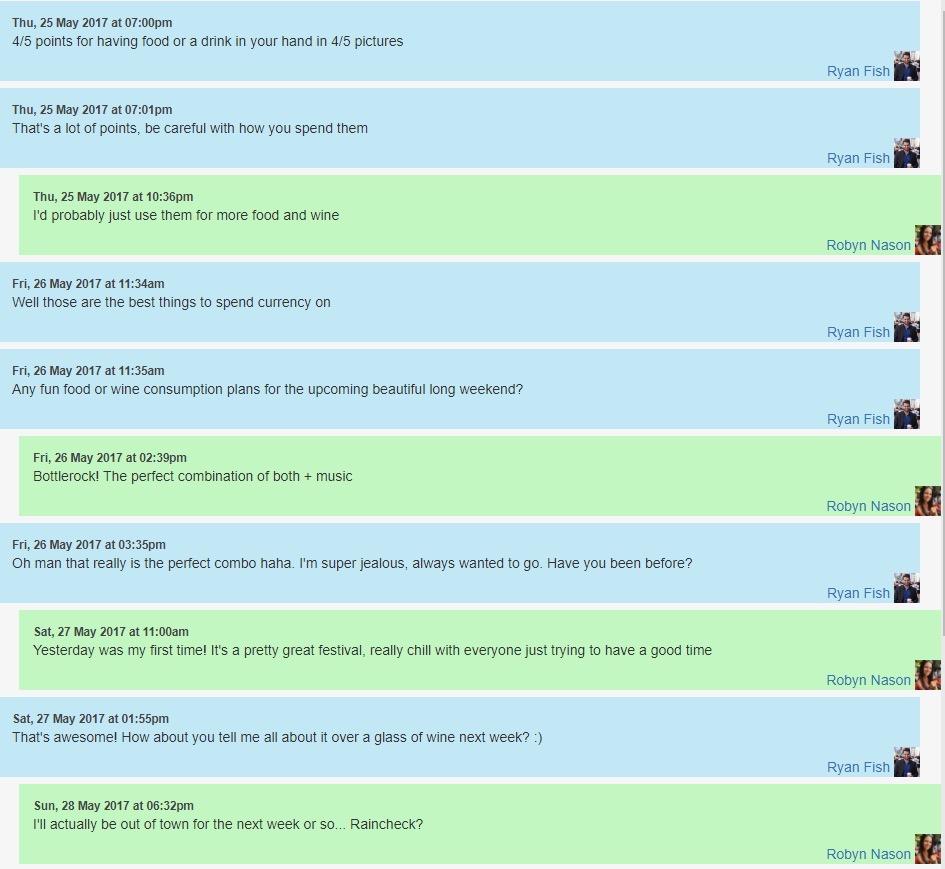Click Robyn Nason's avatar on the 10:36pm message
The image size is (945, 869).
click(x=928, y=240)
